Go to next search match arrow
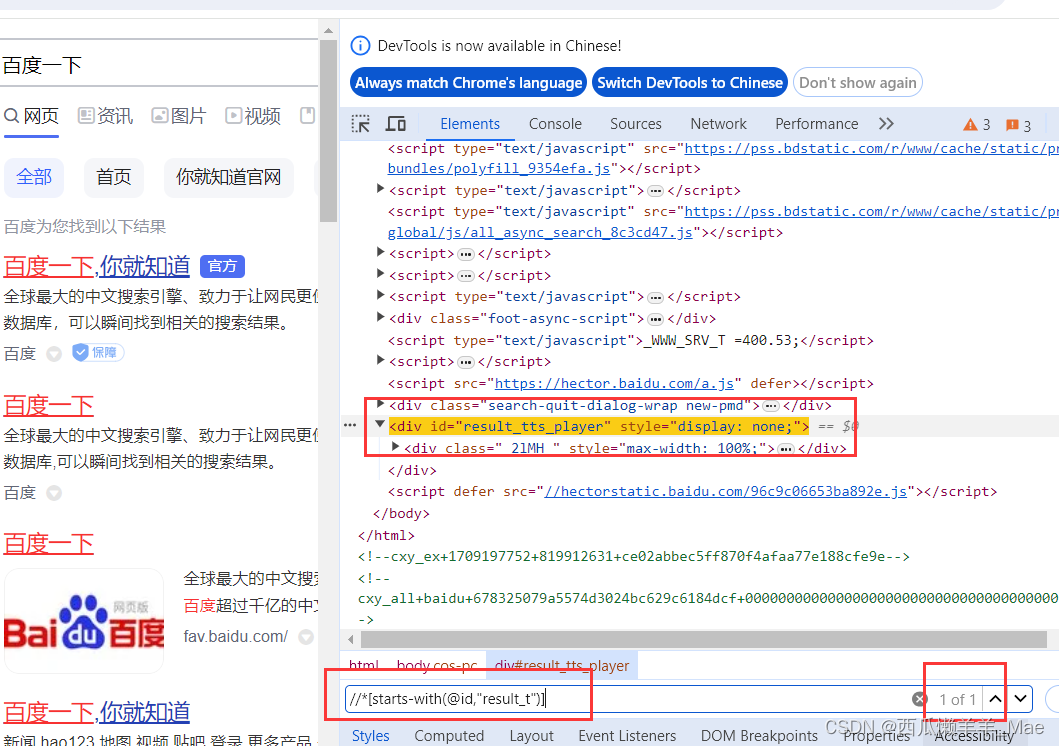Screen dimensions: 1059x746 coord(1021,699)
